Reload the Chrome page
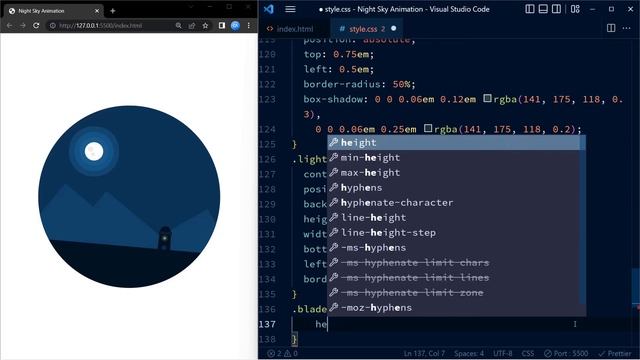 tap(36, 25)
